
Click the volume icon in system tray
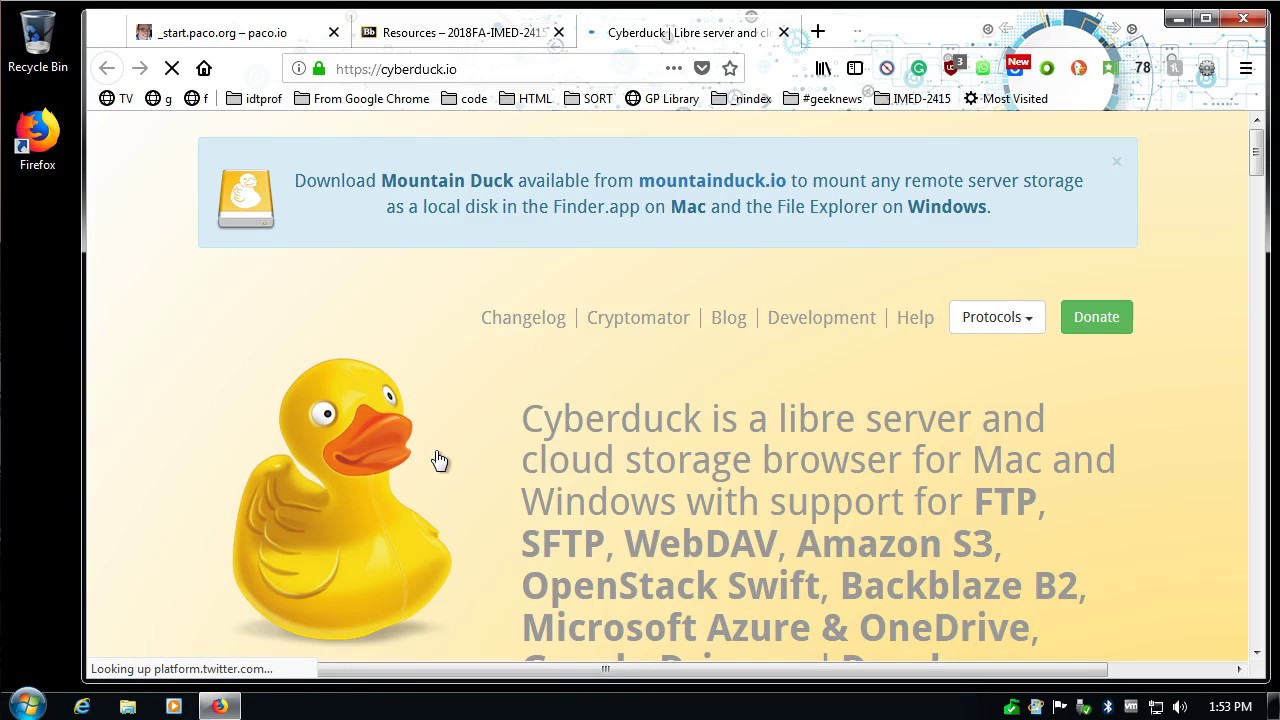click(1180, 707)
